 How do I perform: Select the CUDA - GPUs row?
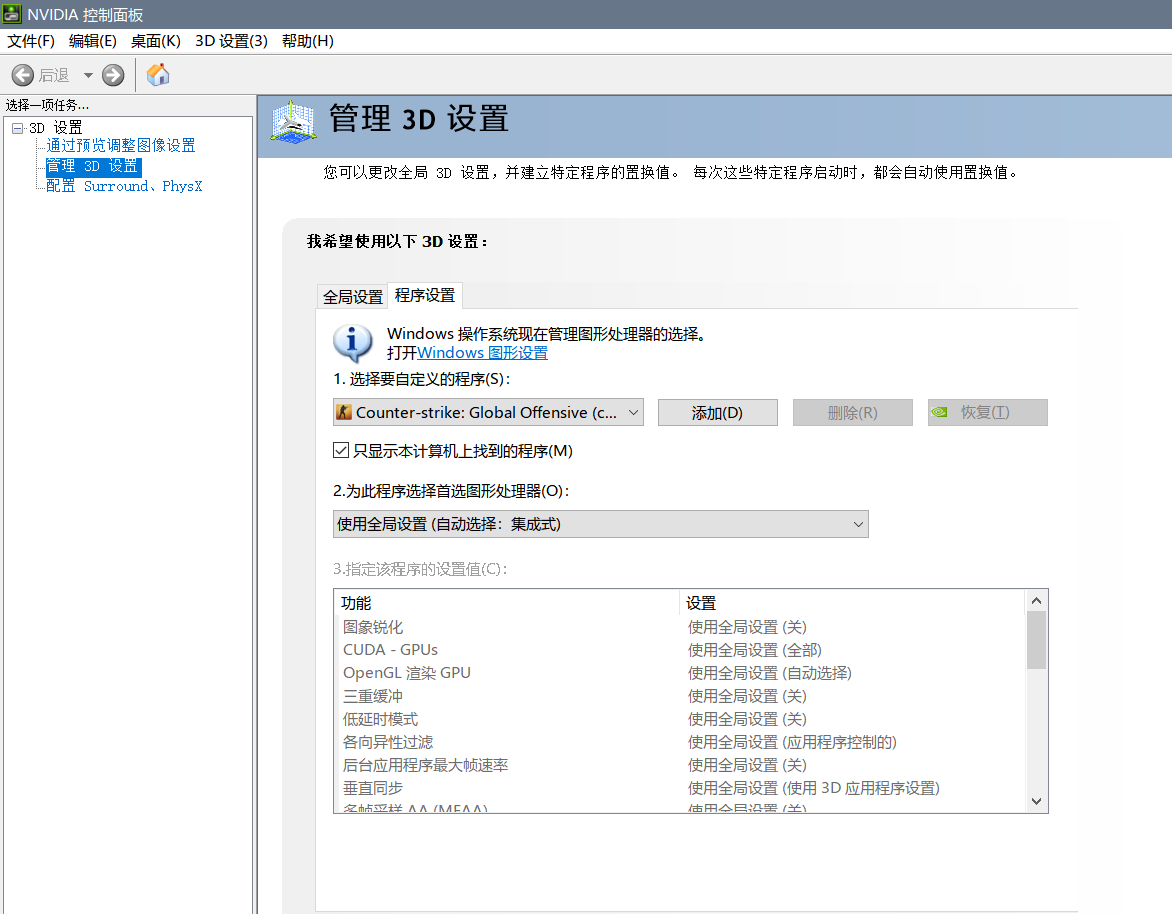tap(679, 650)
